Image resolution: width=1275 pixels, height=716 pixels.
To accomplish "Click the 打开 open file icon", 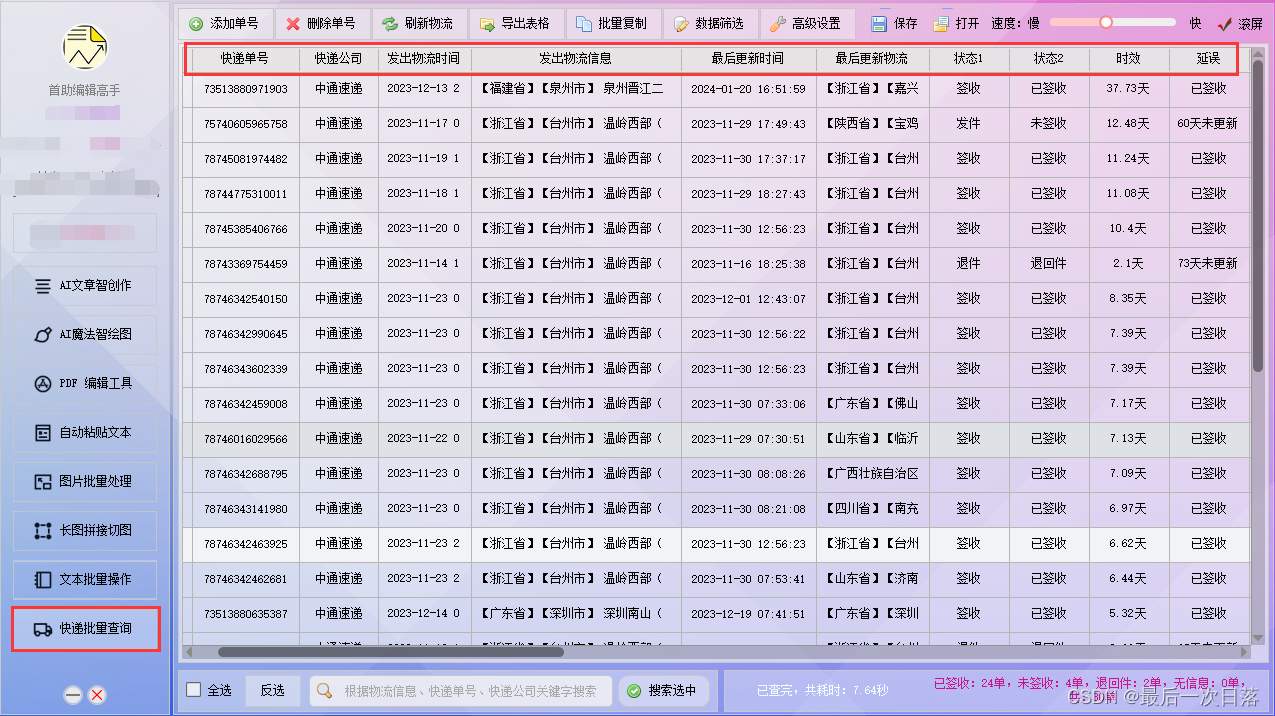I will pyautogui.click(x=942, y=23).
